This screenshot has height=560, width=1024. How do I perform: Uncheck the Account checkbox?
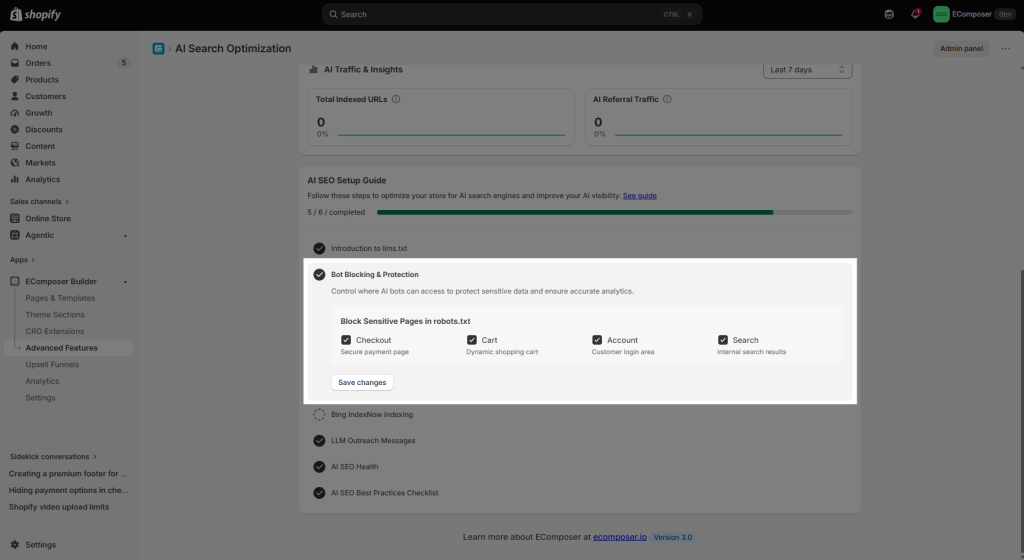coord(597,340)
